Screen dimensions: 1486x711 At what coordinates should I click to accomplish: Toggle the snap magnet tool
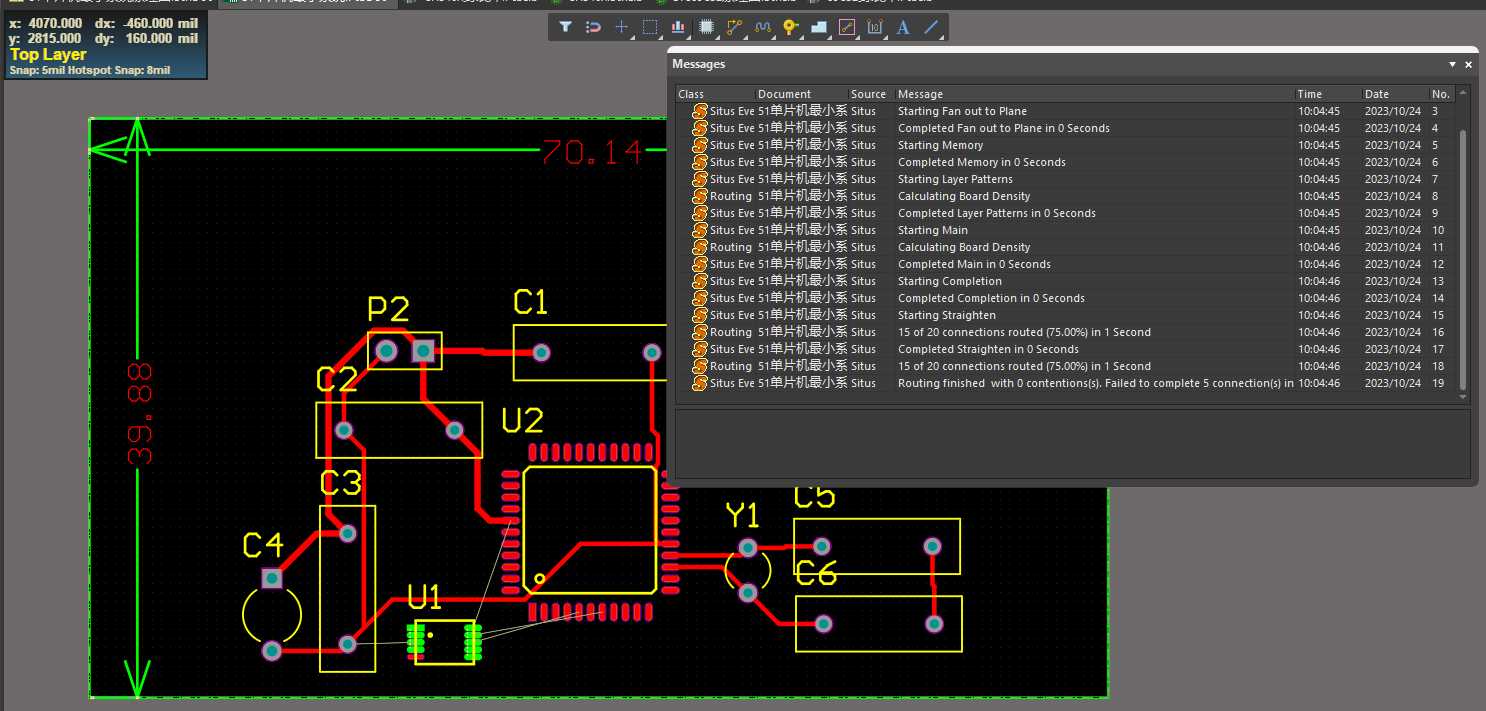[593, 27]
